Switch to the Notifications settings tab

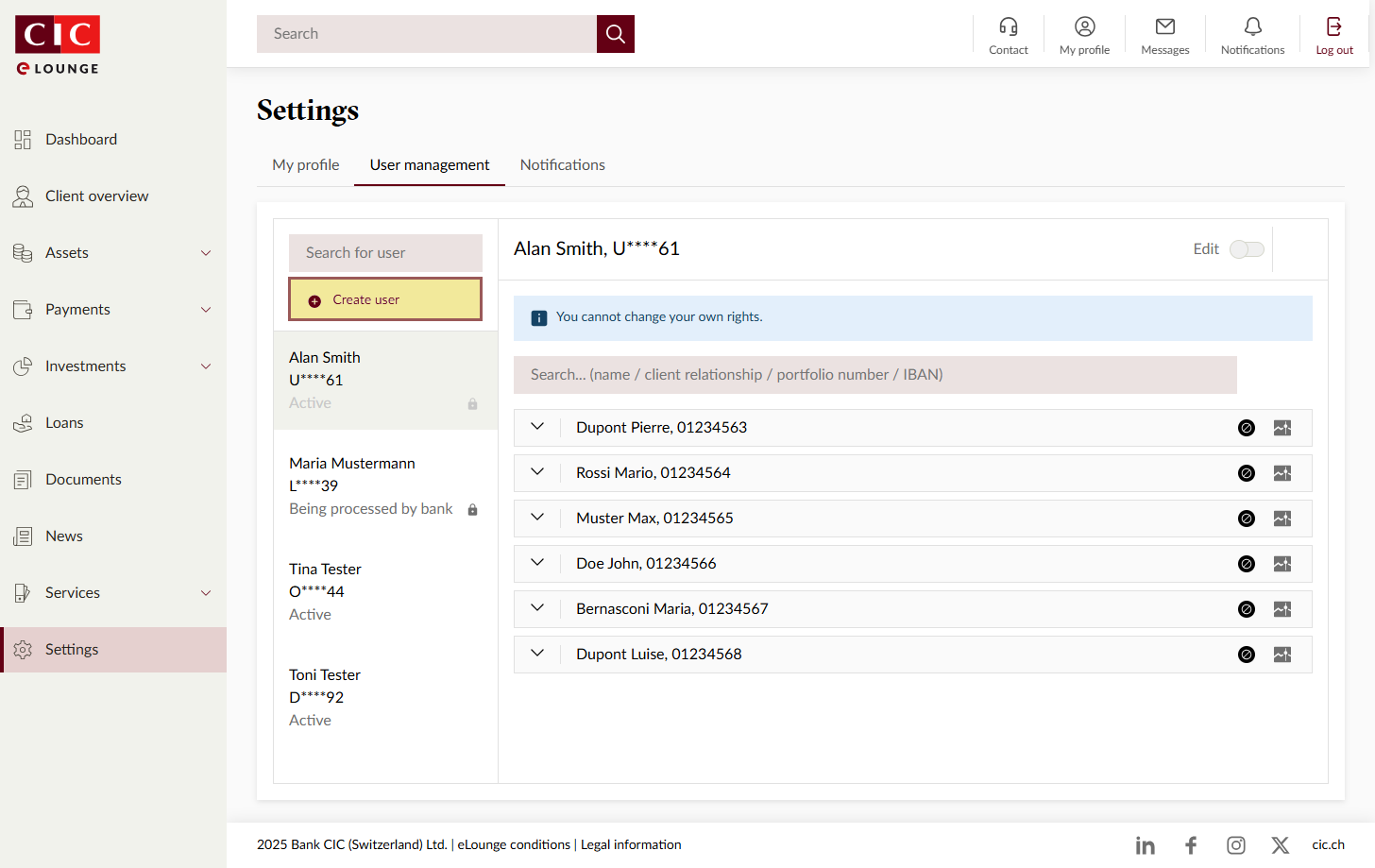tap(562, 165)
